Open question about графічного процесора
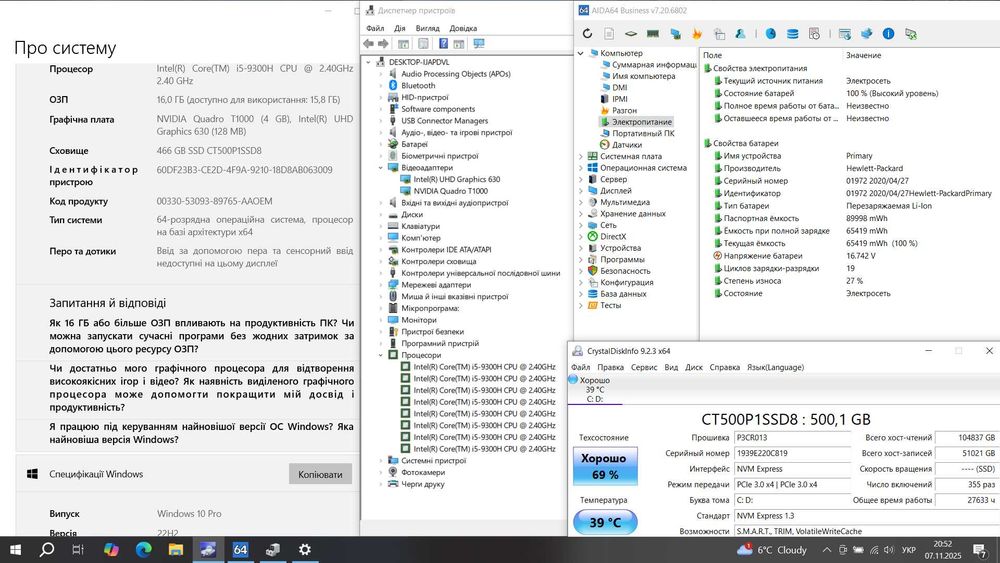Viewport: 1000px width, 563px height. tap(202, 388)
